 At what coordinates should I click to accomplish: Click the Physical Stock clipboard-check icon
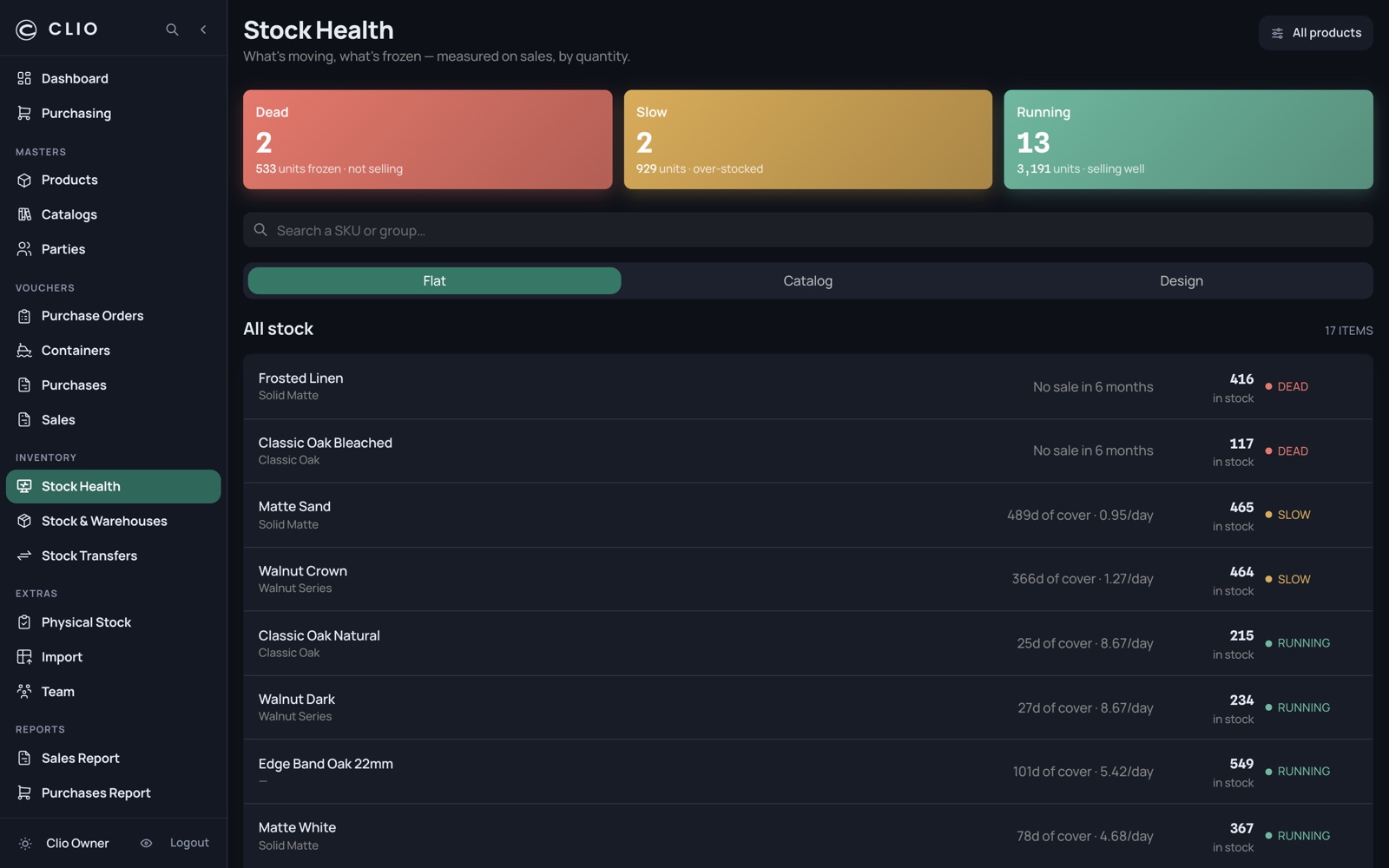tap(24, 622)
